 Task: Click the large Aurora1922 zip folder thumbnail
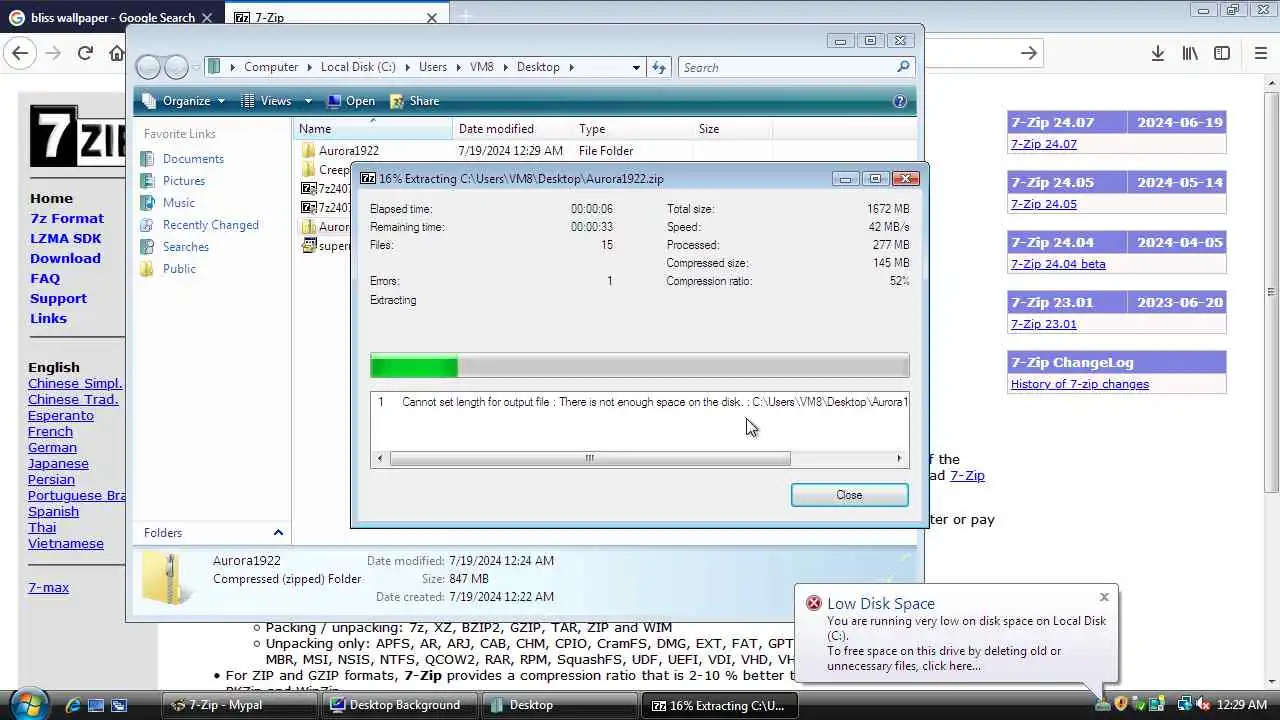tap(167, 578)
